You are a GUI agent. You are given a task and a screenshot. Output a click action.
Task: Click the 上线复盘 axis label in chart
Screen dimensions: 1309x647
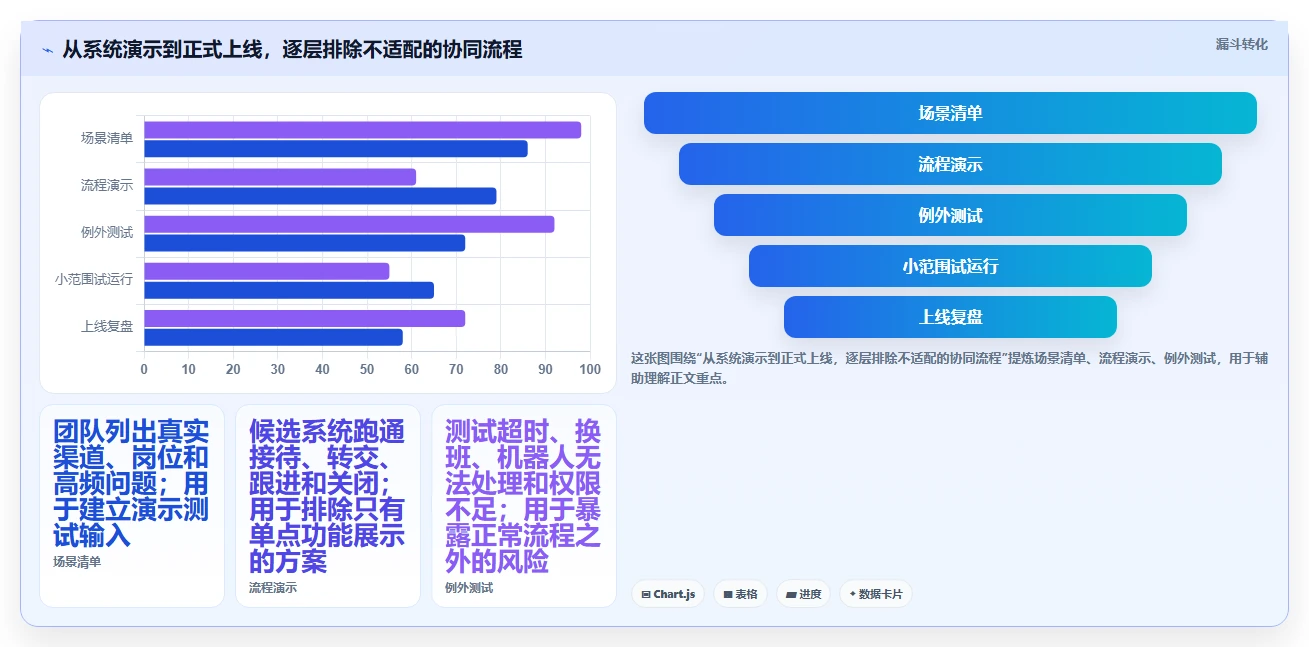coord(107,326)
